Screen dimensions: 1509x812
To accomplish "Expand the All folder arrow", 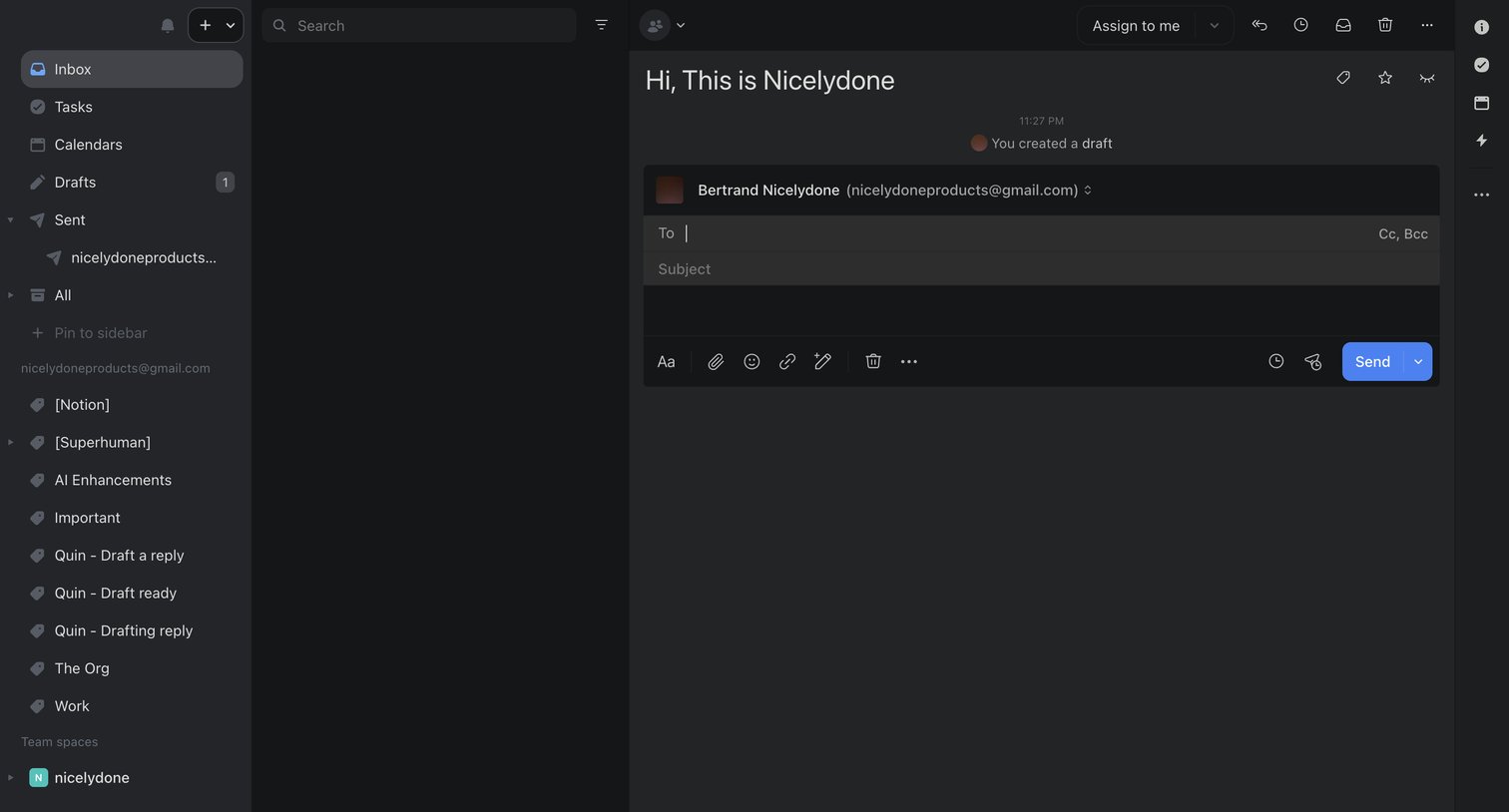I will (x=11, y=295).
